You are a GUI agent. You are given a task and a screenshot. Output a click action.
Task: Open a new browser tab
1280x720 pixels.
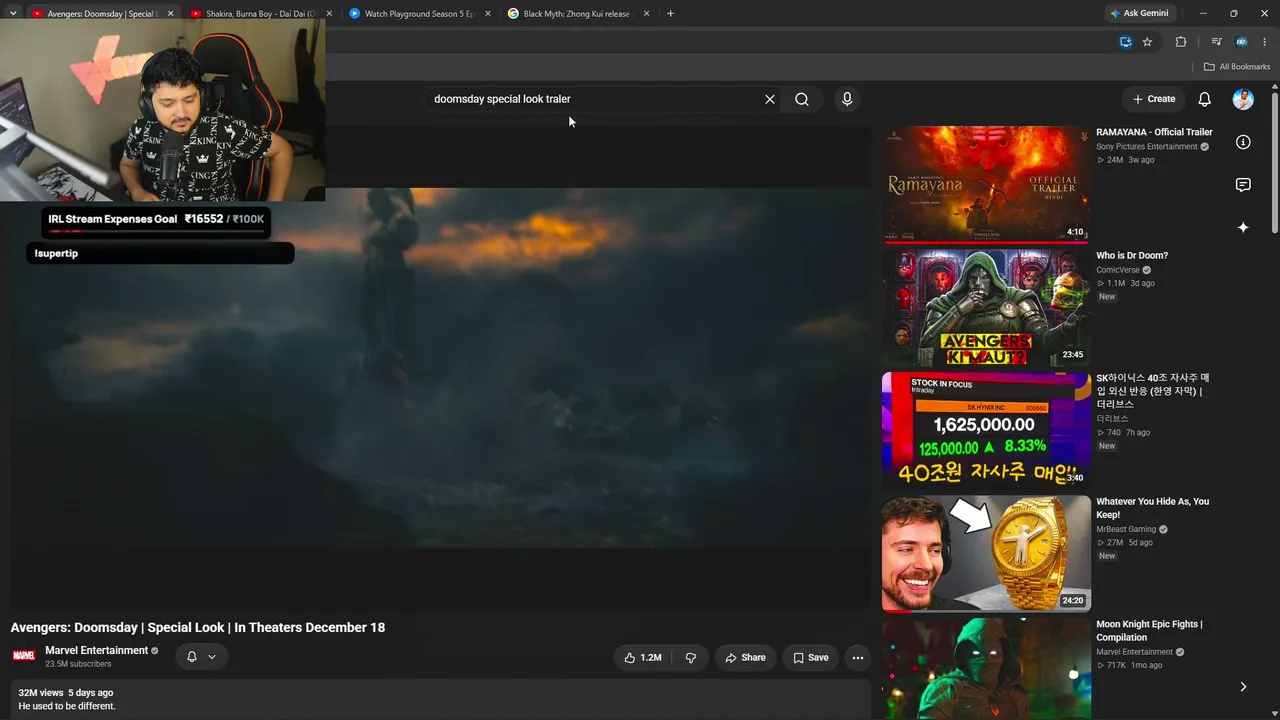pyautogui.click(x=670, y=14)
